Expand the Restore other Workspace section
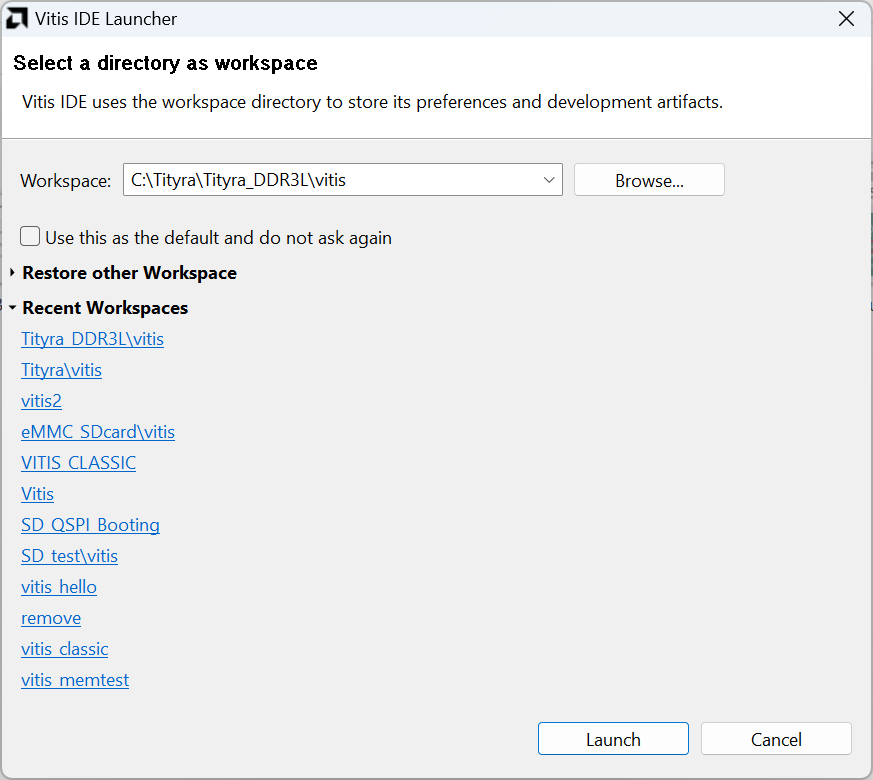873x780 pixels. pos(12,273)
